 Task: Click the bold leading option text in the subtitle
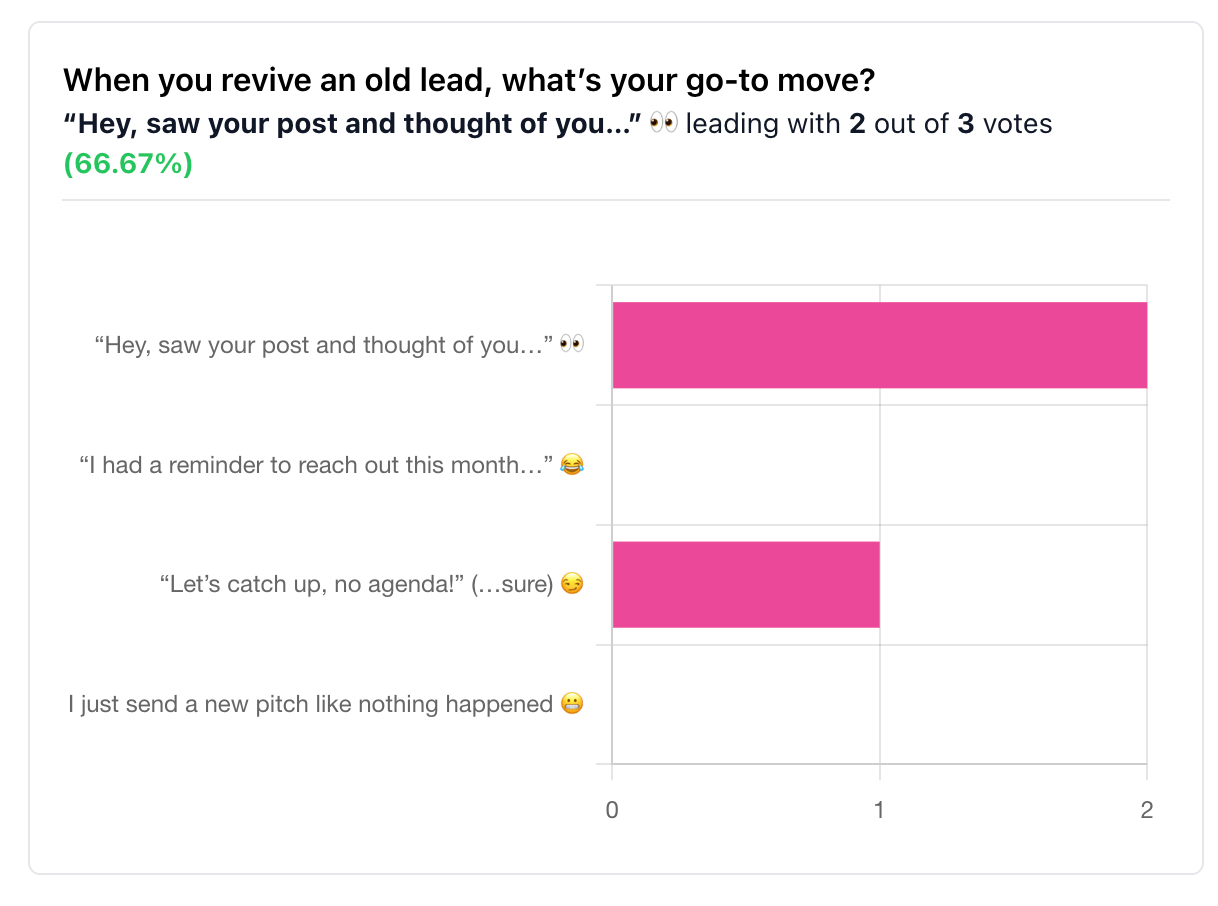[x=351, y=124]
